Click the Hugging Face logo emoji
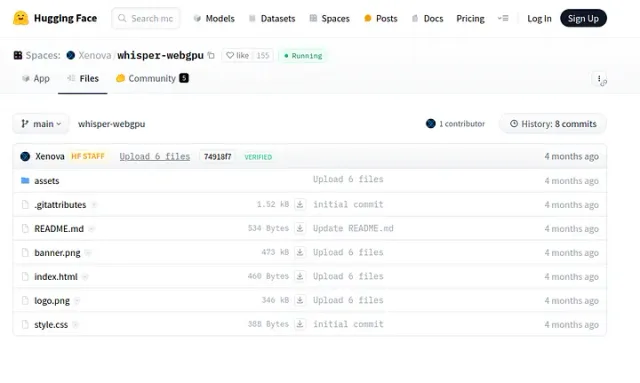The height and width of the screenshot is (383, 640). click(x=20, y=18)
